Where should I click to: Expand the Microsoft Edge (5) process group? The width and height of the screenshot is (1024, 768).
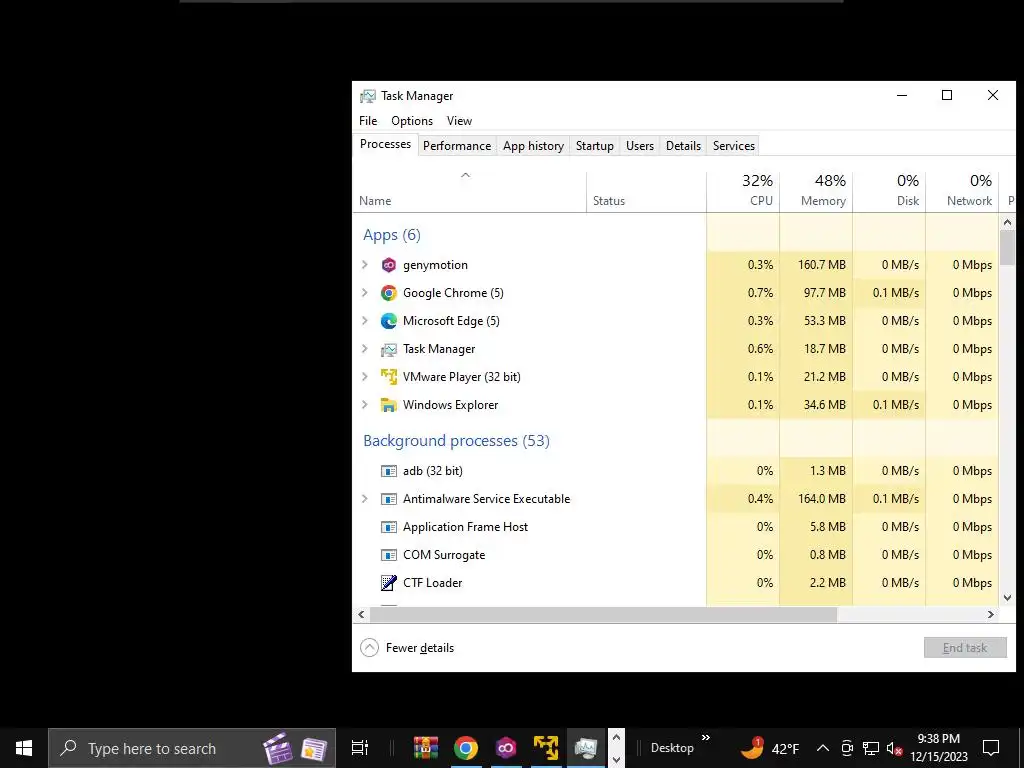(x=365, y=321)
